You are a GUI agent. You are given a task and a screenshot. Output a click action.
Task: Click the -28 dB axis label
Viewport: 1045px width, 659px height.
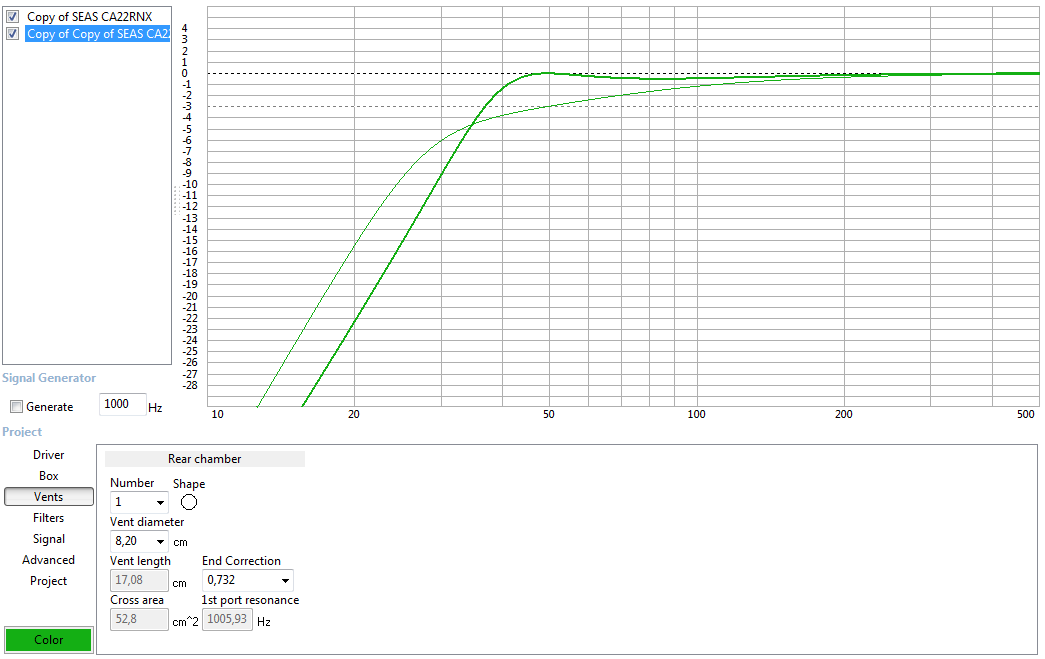click(x=190, y=385)
